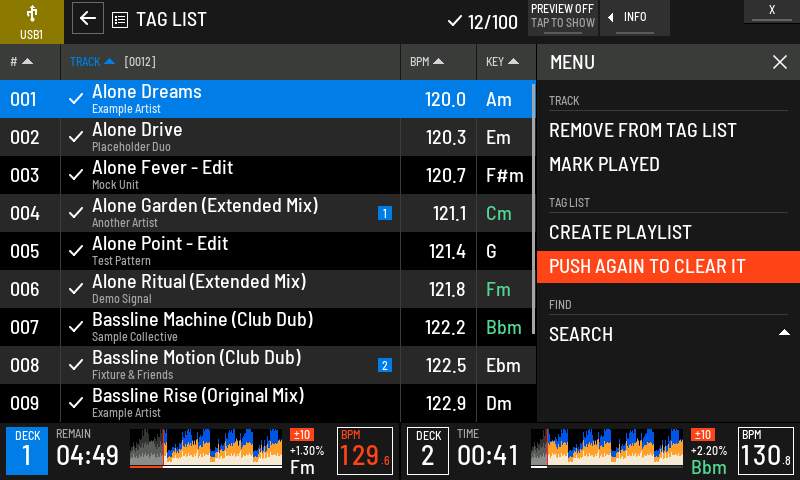This screenshot has height=480, width=800.
Task: Close the MENU panel with X icon
Action: (x=780, y=62)
